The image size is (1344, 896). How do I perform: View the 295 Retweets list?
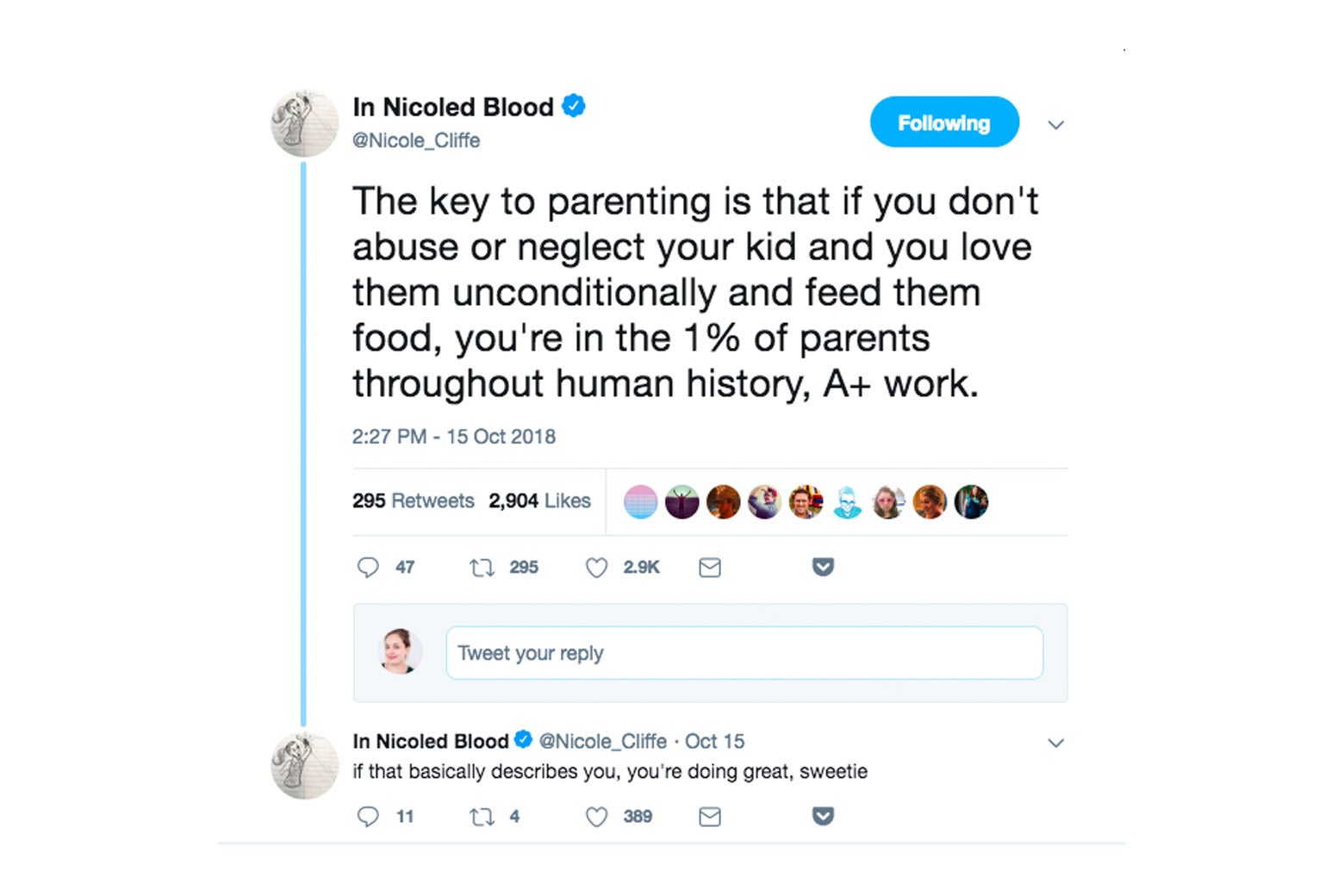pos(414,501)
